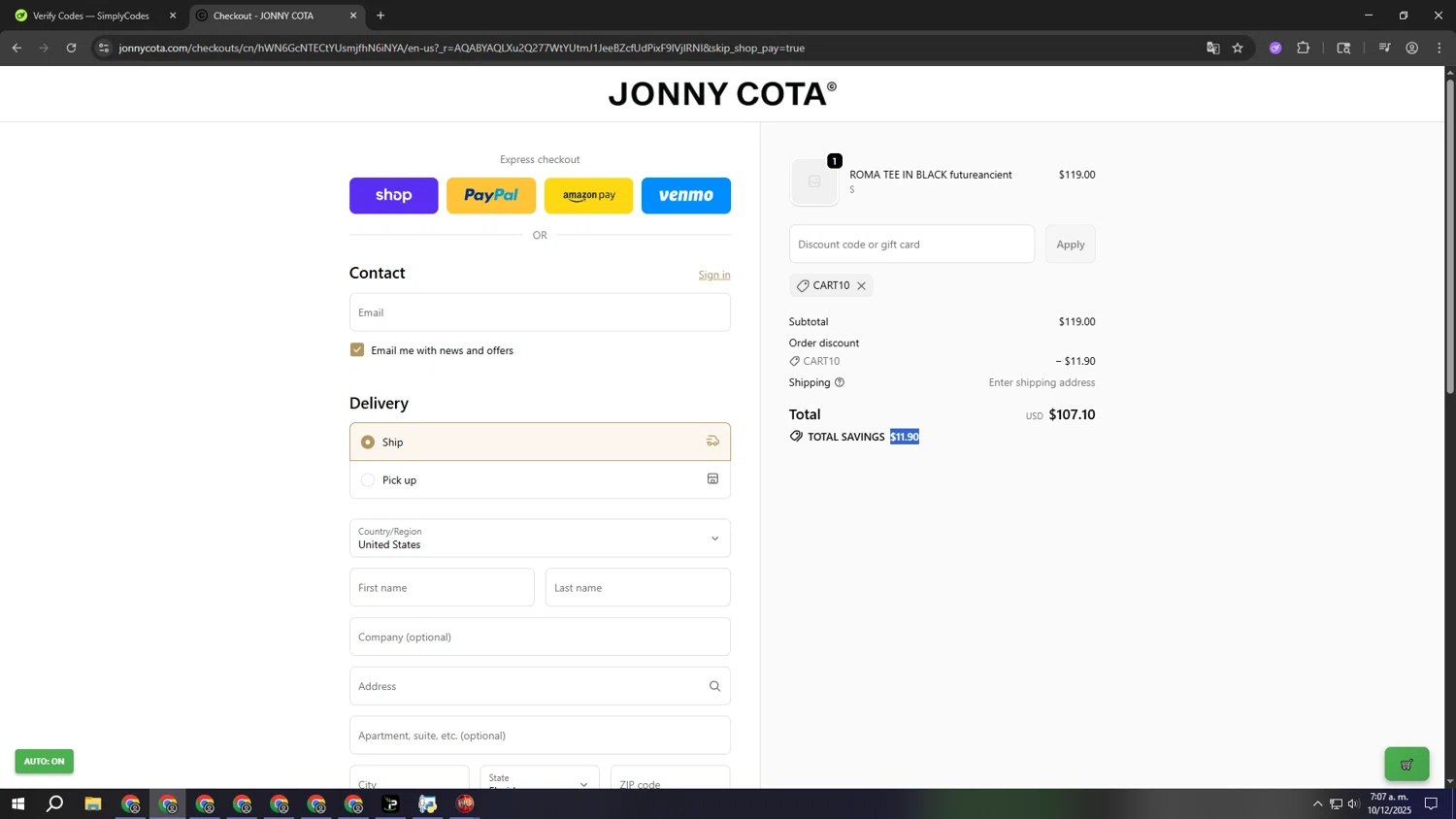
Task: Click the browser address bar URL
Action: [462, 48]
